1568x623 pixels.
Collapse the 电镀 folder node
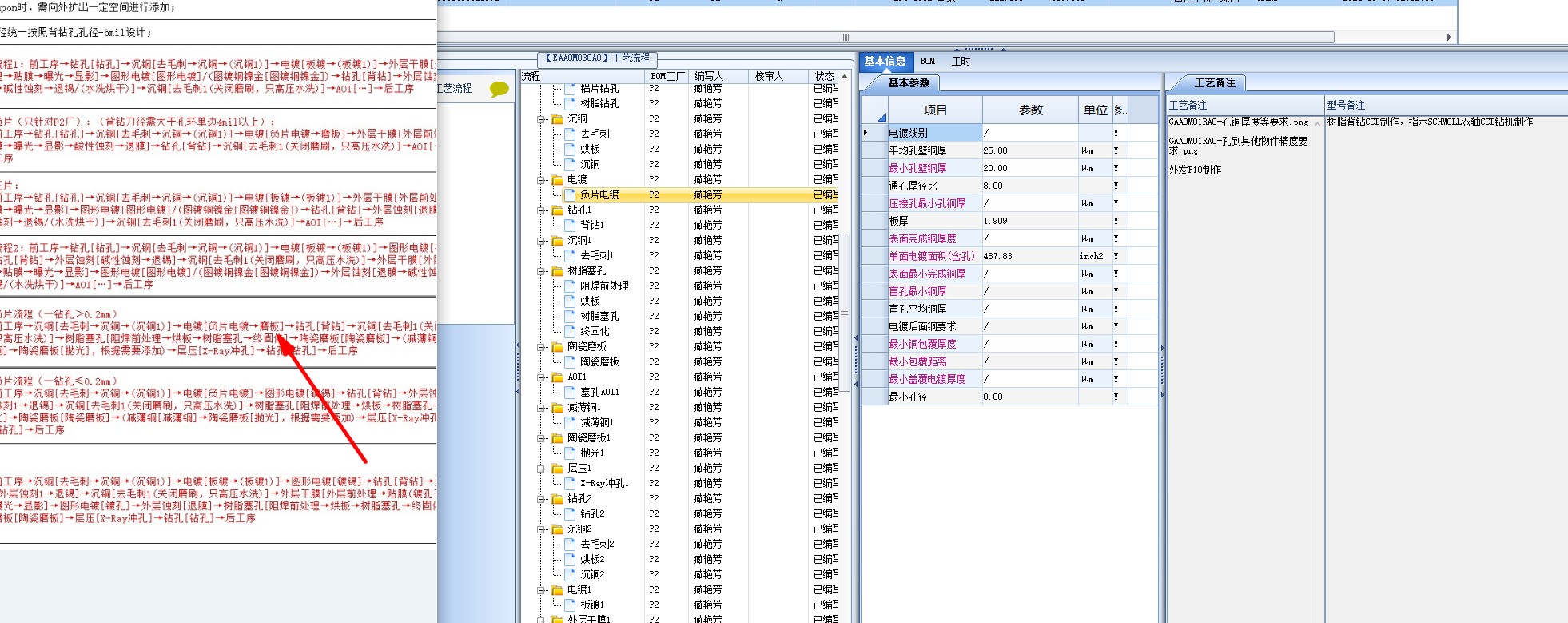point(541,180)
